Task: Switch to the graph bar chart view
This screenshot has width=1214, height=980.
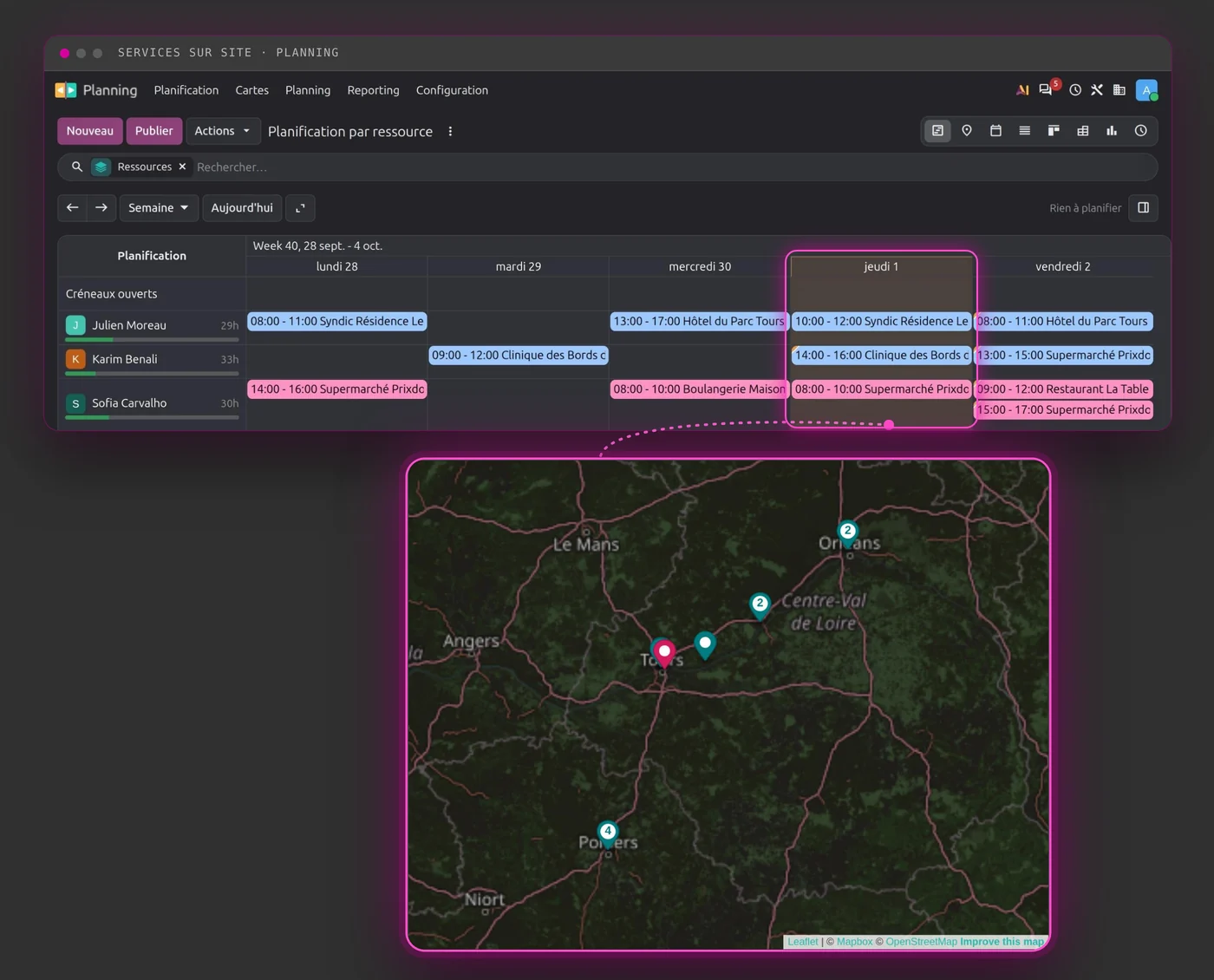Action: tap(1112, 131)
